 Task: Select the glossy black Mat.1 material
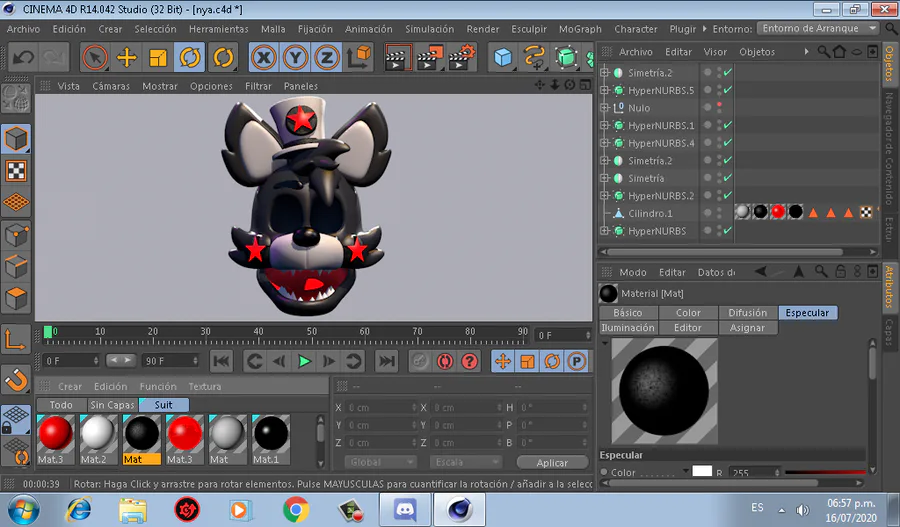pyautogui.click(x=271, y=433)
